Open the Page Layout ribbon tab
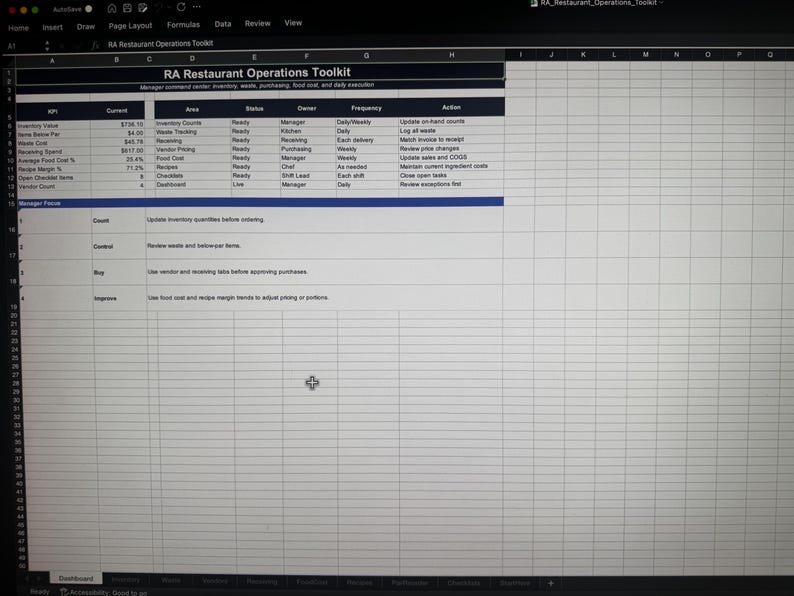This screenshot has width=794, height=596. click(130, 25)
